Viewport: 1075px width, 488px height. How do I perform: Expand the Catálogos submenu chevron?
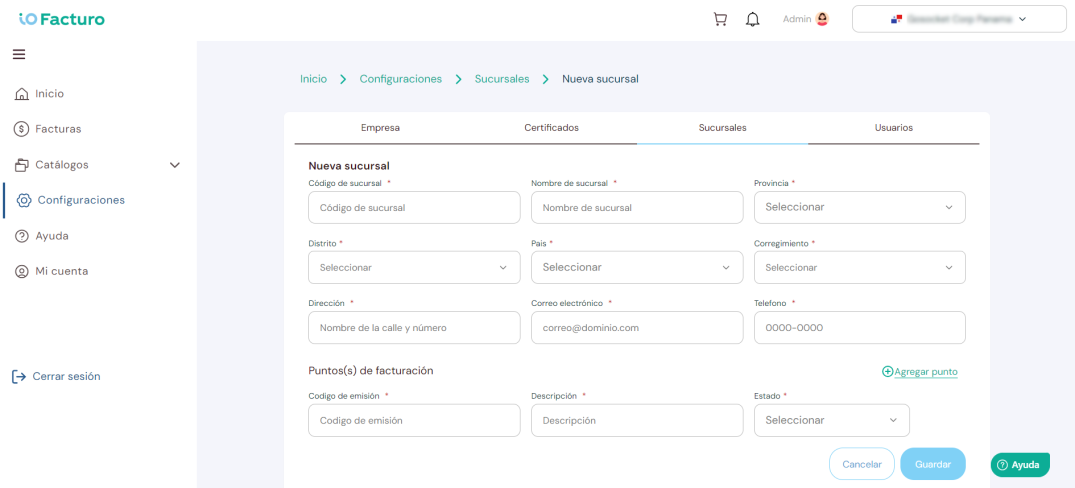point(175,165)
